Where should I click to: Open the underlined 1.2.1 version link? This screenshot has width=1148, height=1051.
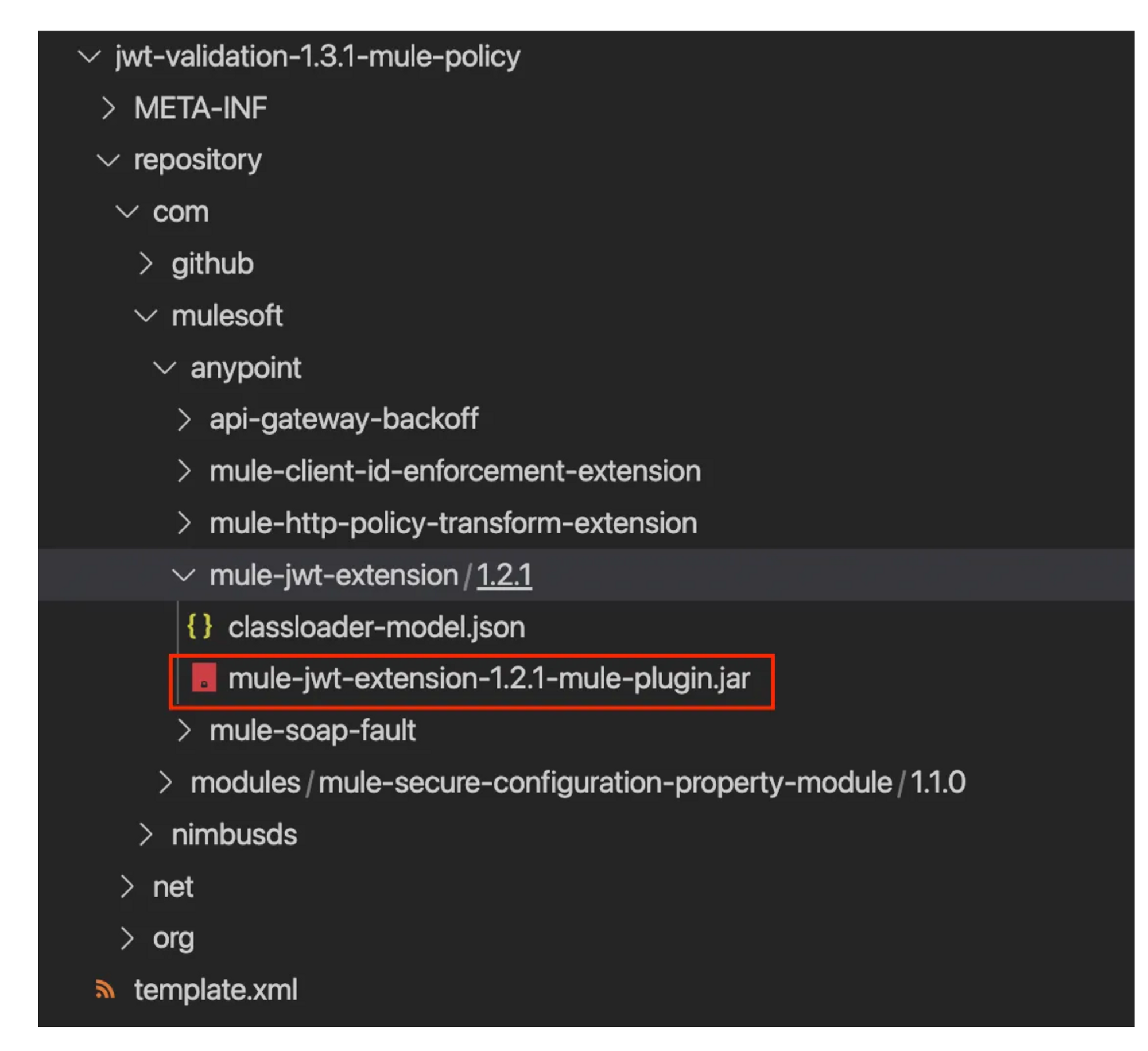coord(503,575)
